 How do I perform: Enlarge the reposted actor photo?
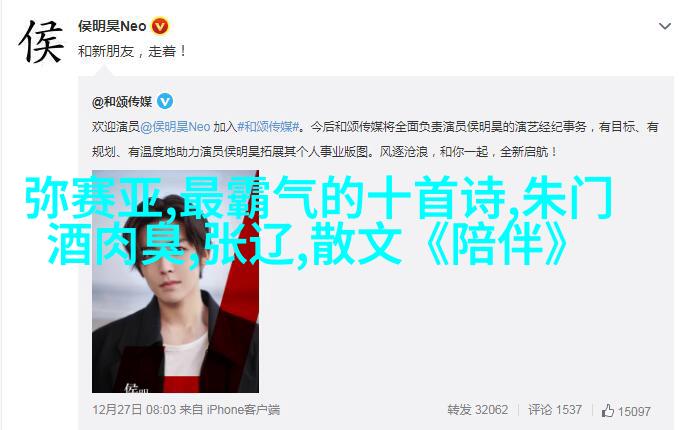(x=175, y=281)
